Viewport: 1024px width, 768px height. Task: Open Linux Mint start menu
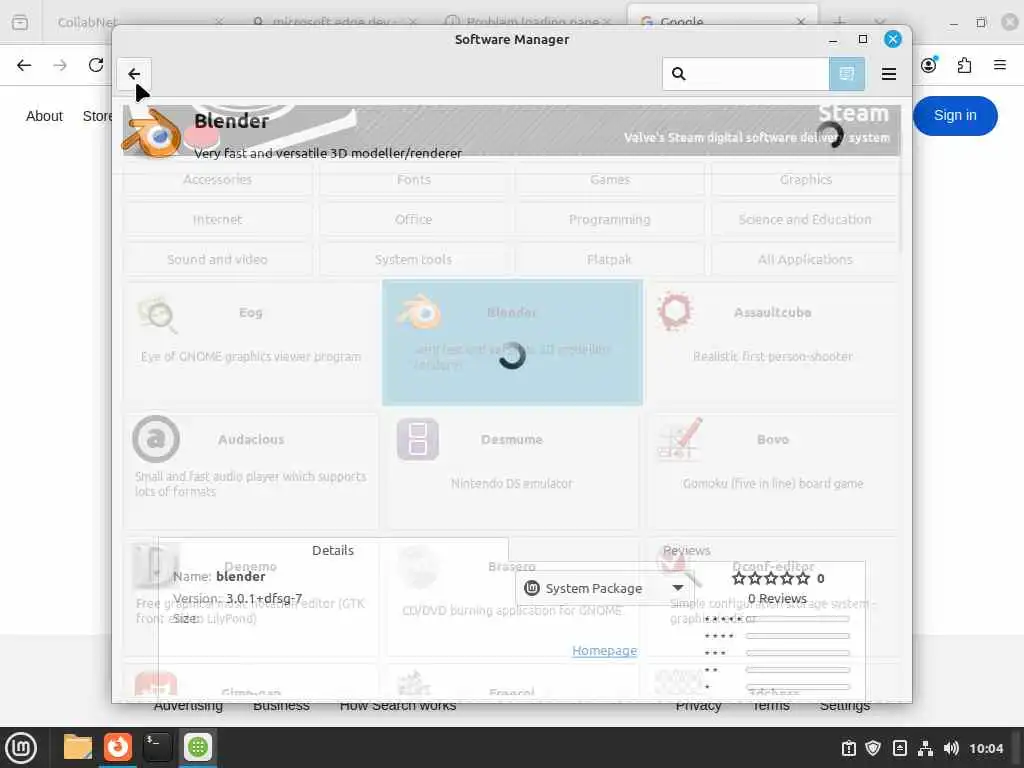pos(21,747)
